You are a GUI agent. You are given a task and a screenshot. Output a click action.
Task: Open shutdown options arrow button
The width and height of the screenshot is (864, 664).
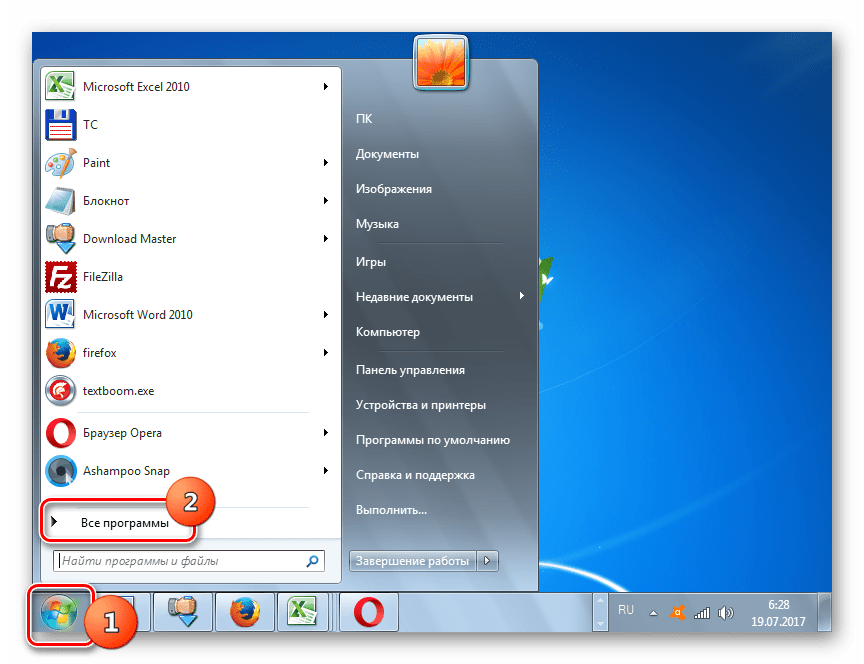coord(487,561)
